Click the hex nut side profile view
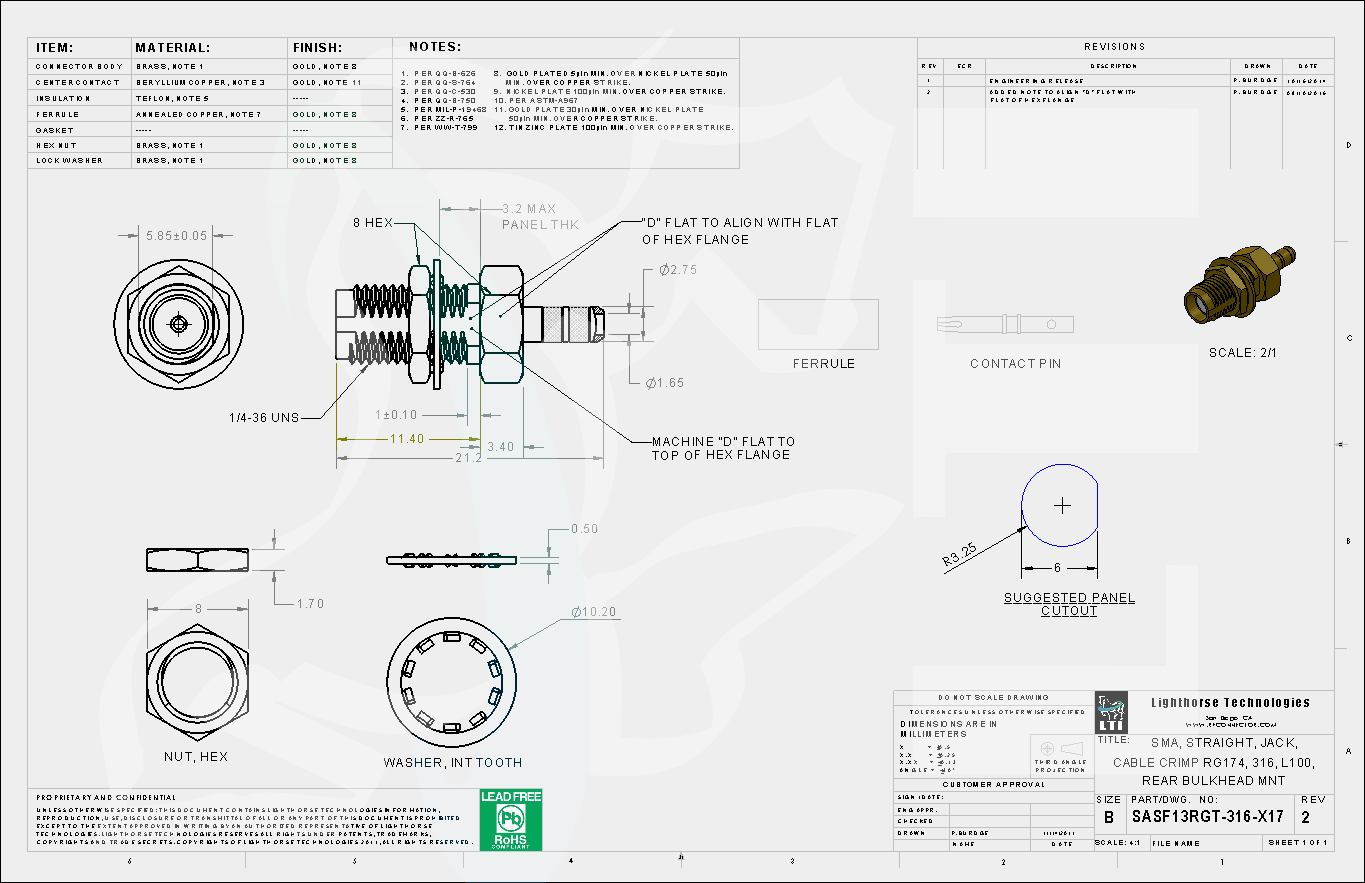The image size is (1365, 883). (197, 560)
